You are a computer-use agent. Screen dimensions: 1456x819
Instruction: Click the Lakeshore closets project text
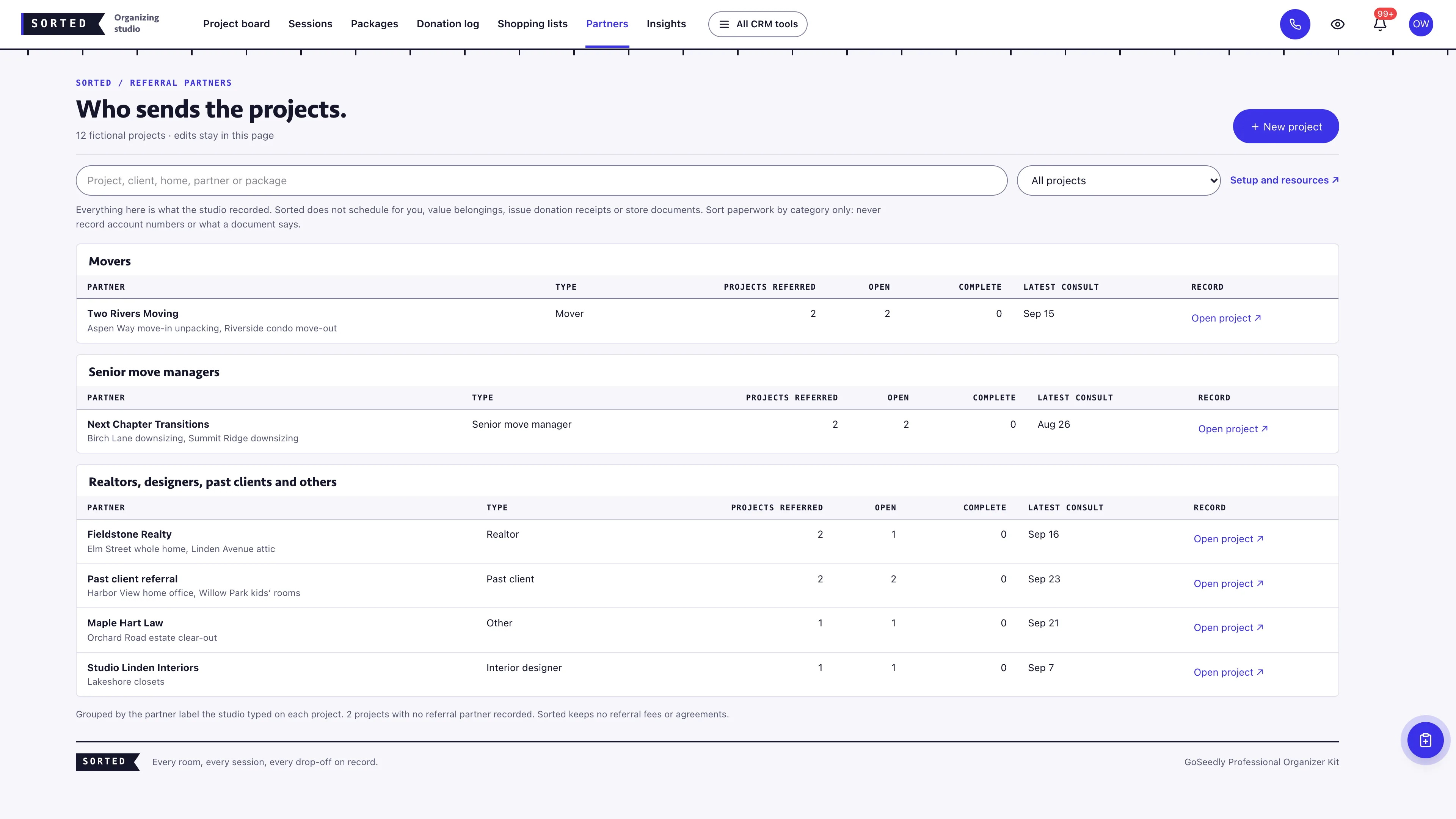pos(126,682)
